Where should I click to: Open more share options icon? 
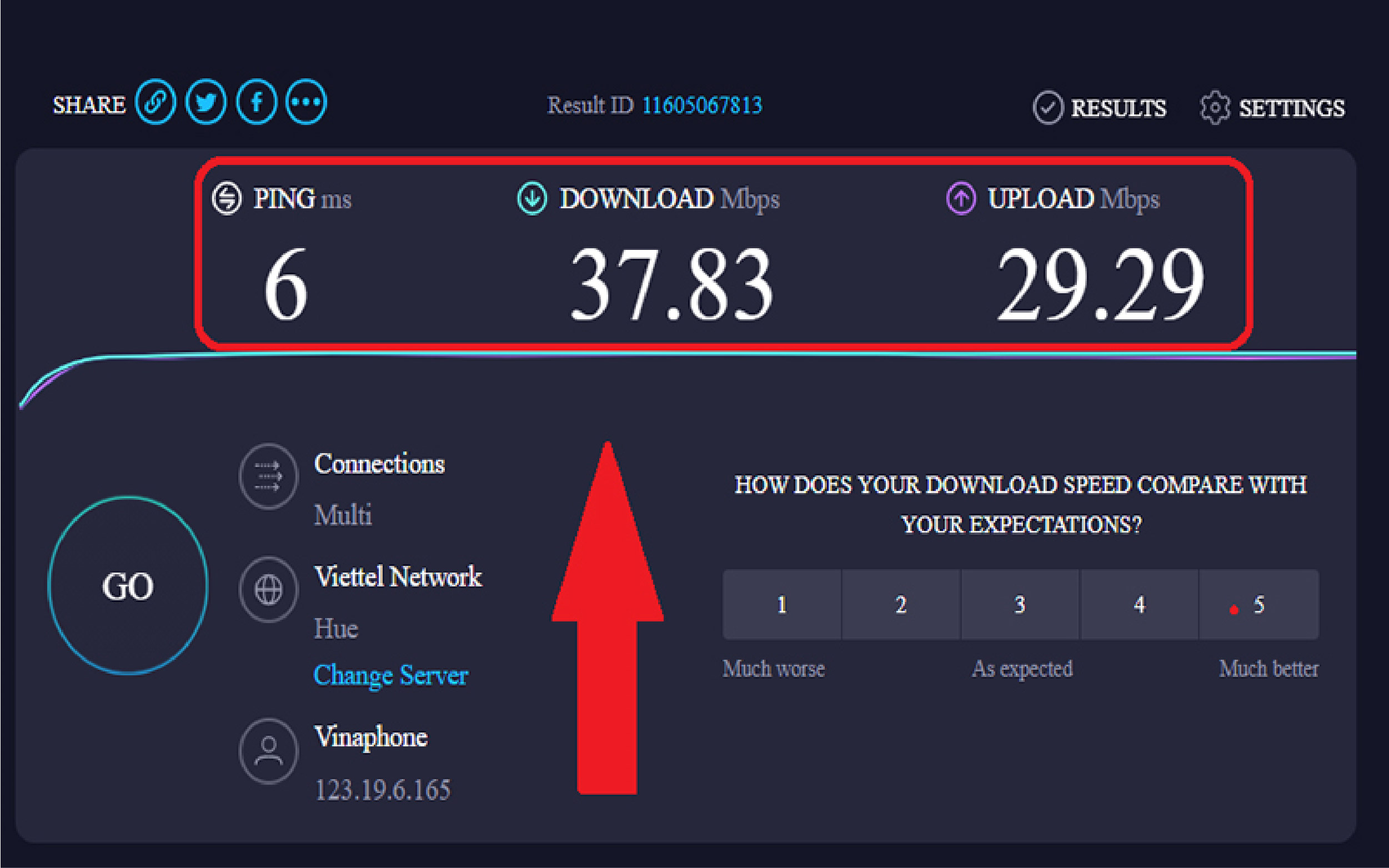(306, 103)
